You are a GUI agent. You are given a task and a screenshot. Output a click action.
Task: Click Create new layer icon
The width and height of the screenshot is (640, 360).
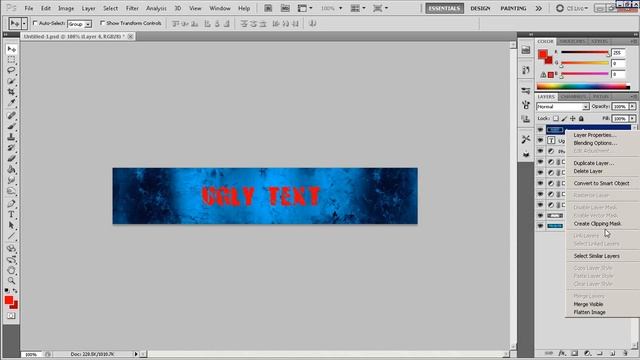point(613,353)
